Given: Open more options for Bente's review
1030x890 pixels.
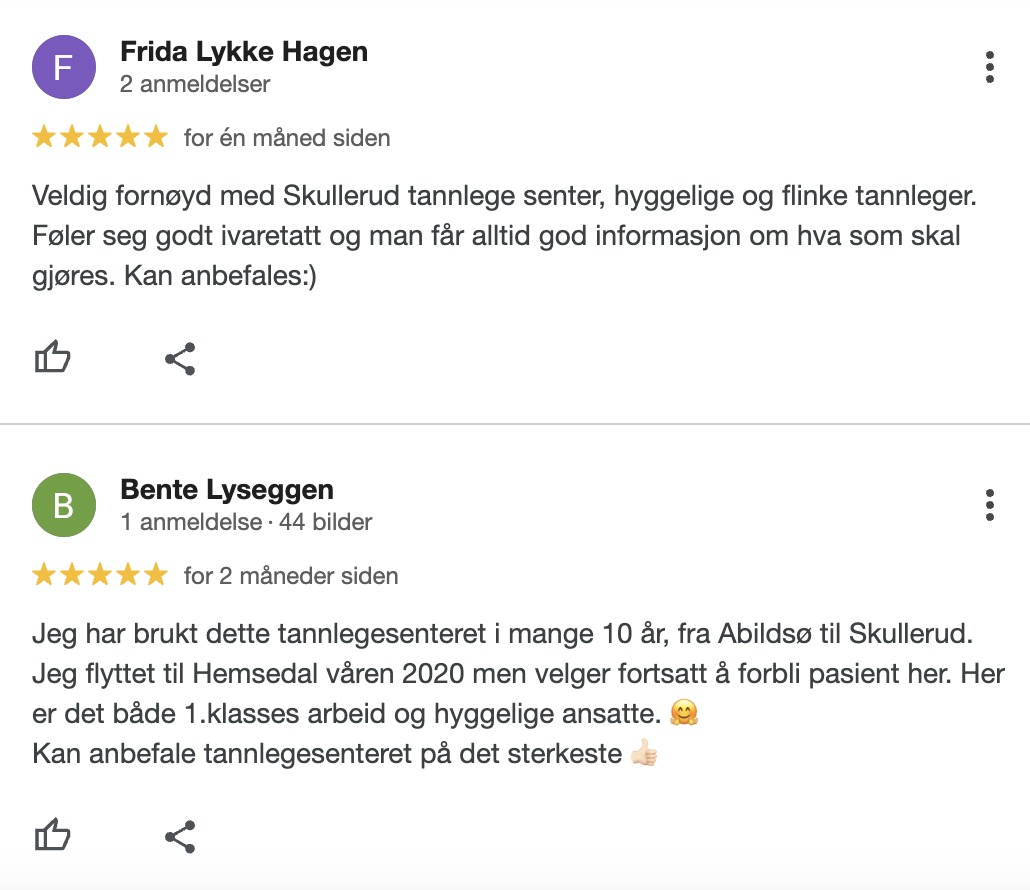Looking at the screenshot, I should 989,505.
